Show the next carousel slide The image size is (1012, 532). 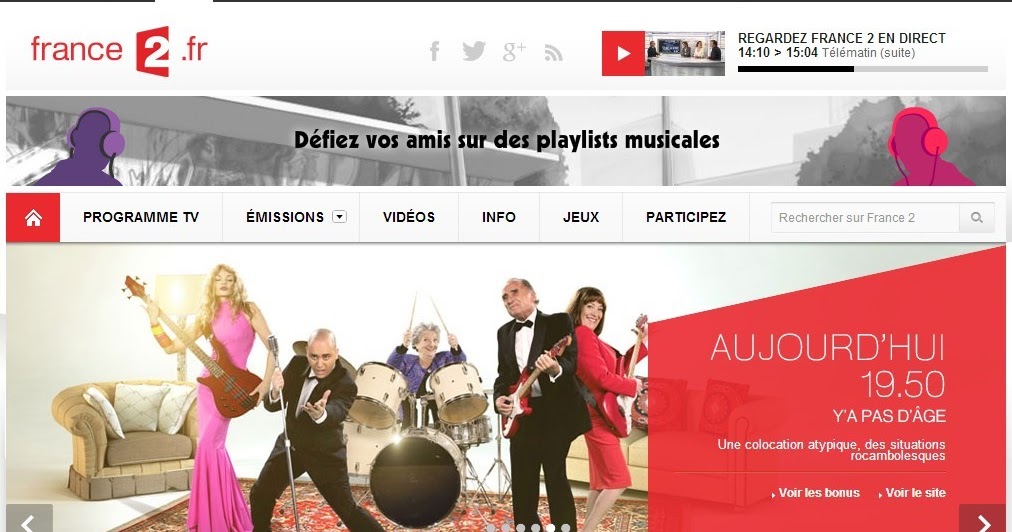pyautogui.click(x=982, y=519)
